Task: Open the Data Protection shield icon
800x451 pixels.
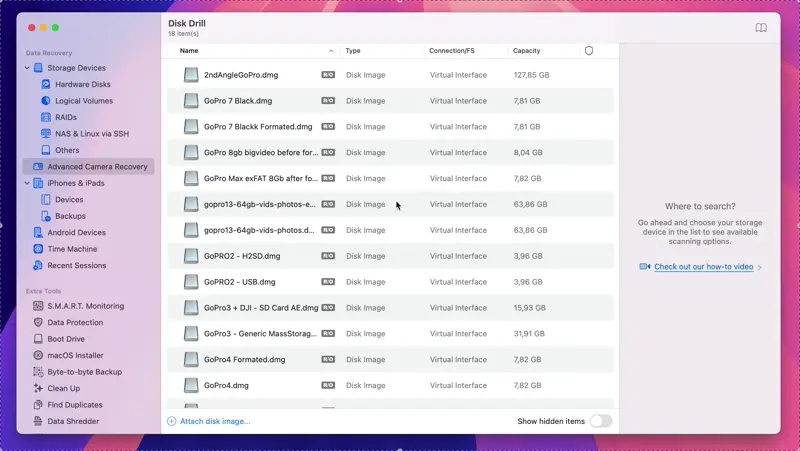Action: coord(38,322)
